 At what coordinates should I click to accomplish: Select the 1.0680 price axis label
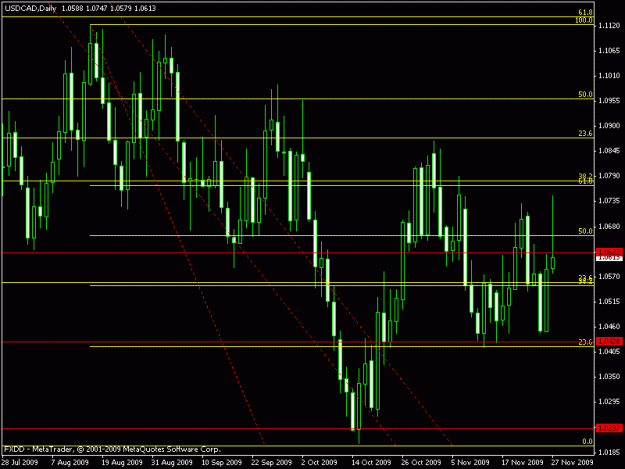[x=609, y=226]
